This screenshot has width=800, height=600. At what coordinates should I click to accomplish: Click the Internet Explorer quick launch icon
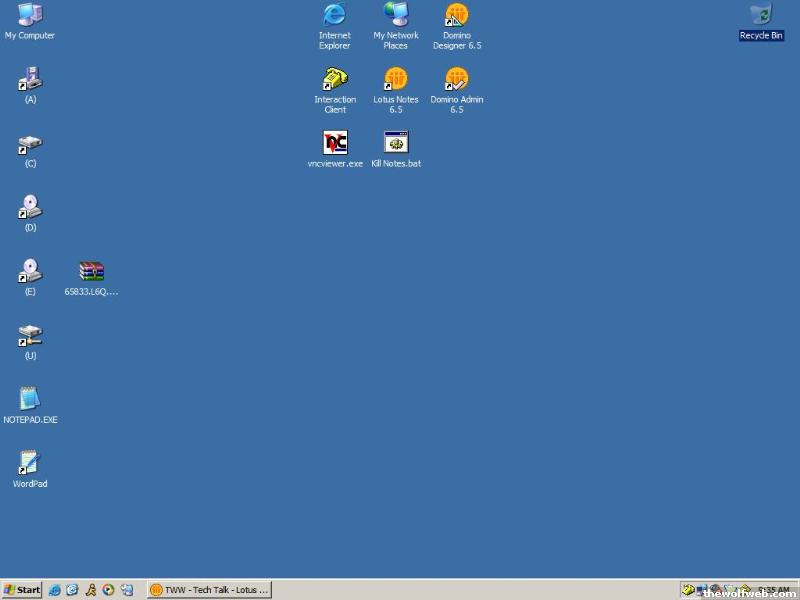tap(55, 590)
